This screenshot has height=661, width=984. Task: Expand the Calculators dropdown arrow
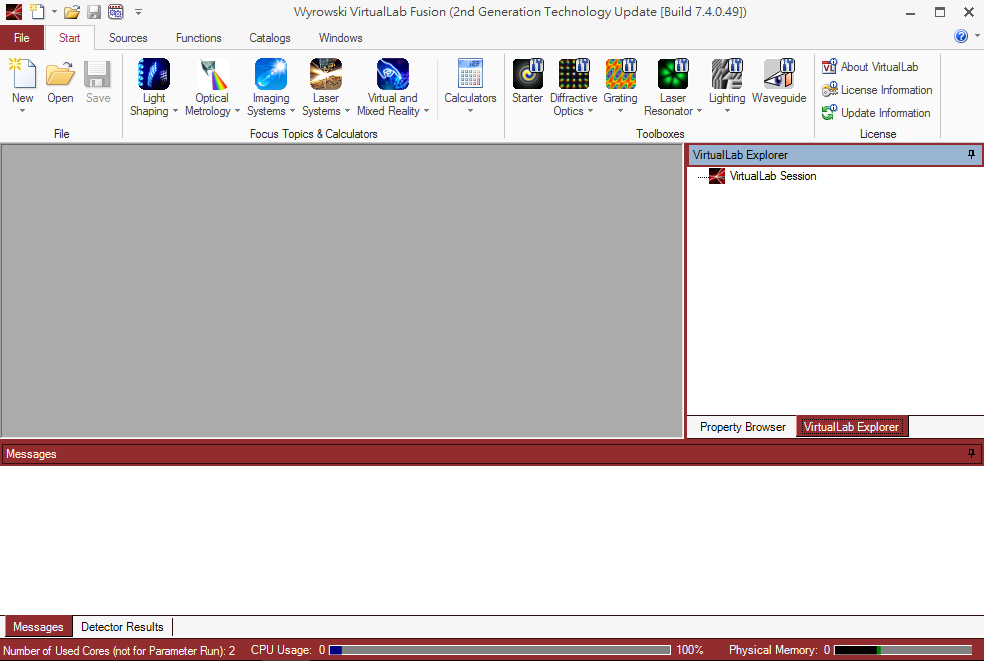pyautogui.click(x=470, y=111)
